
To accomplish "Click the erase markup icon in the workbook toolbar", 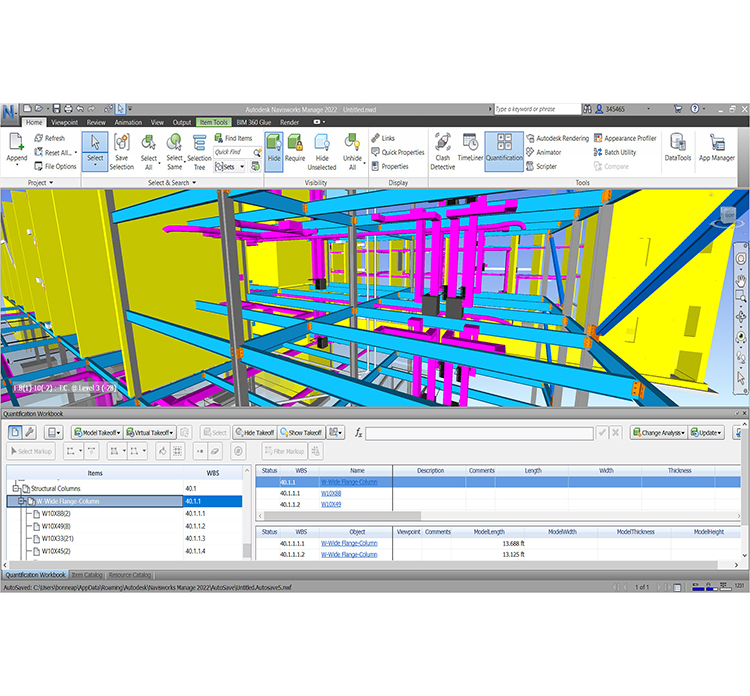I will tap(215, 451).
